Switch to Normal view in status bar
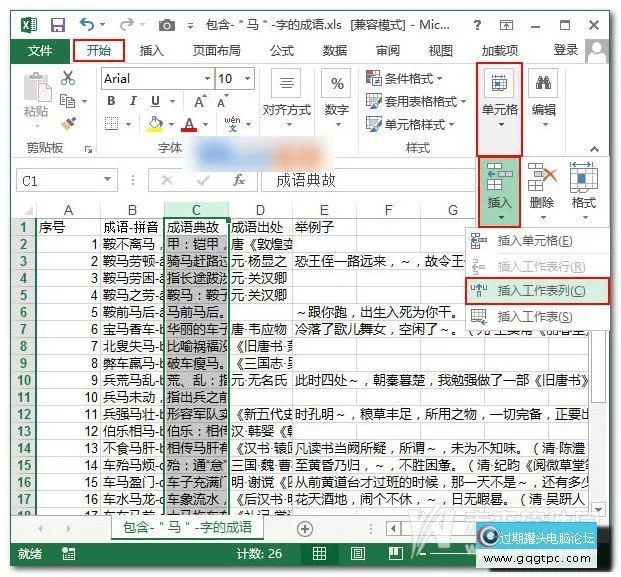This screenshot has height=577, width=621. 319,553
